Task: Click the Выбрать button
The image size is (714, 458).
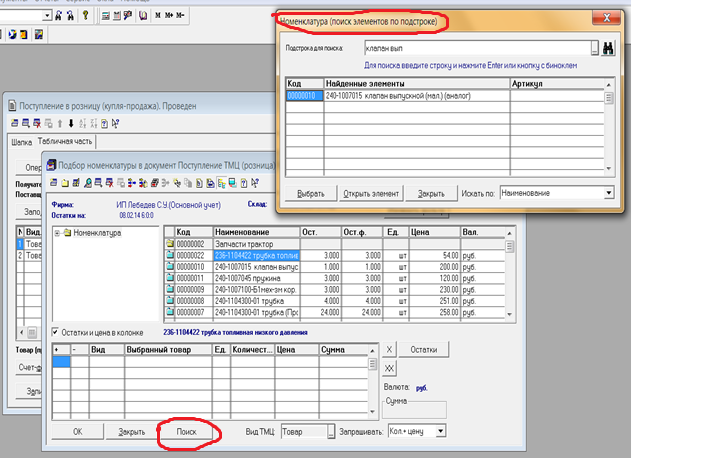Action: [310, 193]
